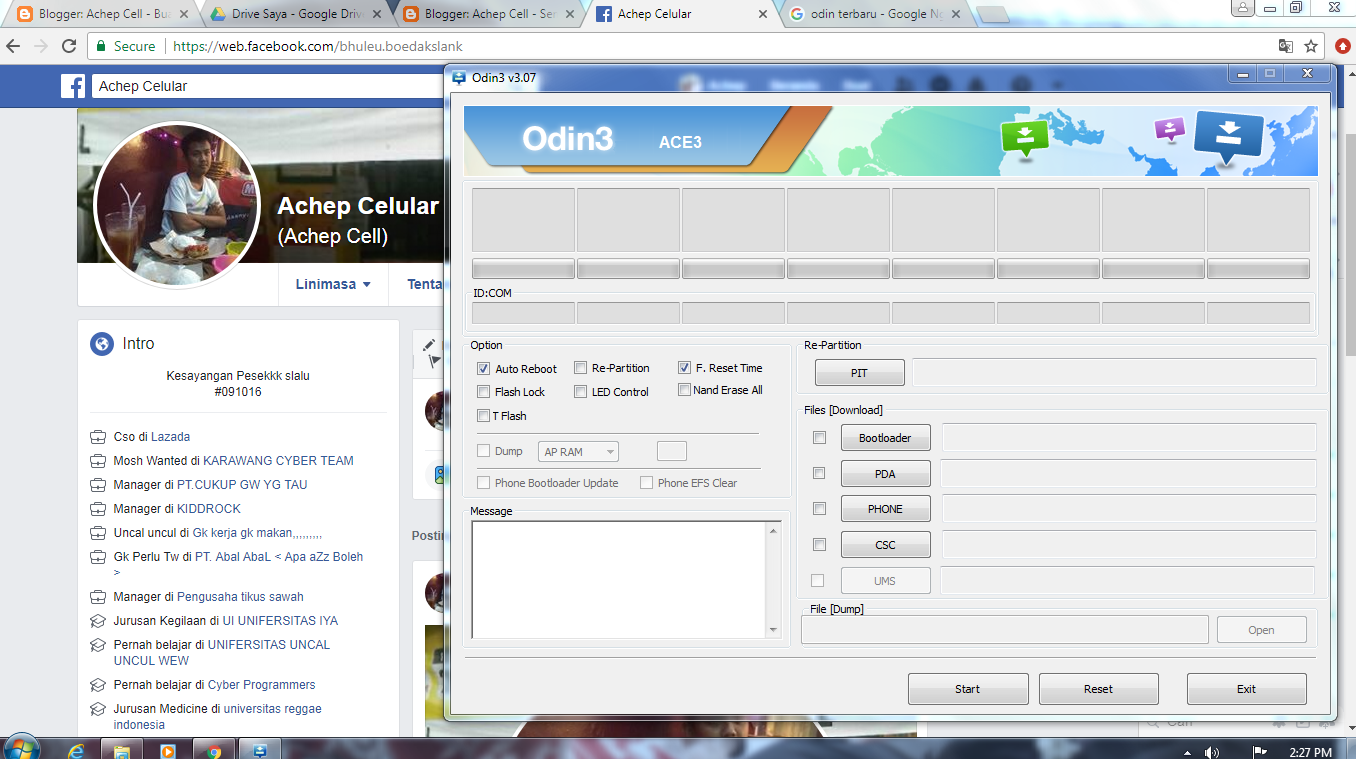
Task: Click the Chrome address bar URL
Action: pyautogui.click(x=318, y=46)
